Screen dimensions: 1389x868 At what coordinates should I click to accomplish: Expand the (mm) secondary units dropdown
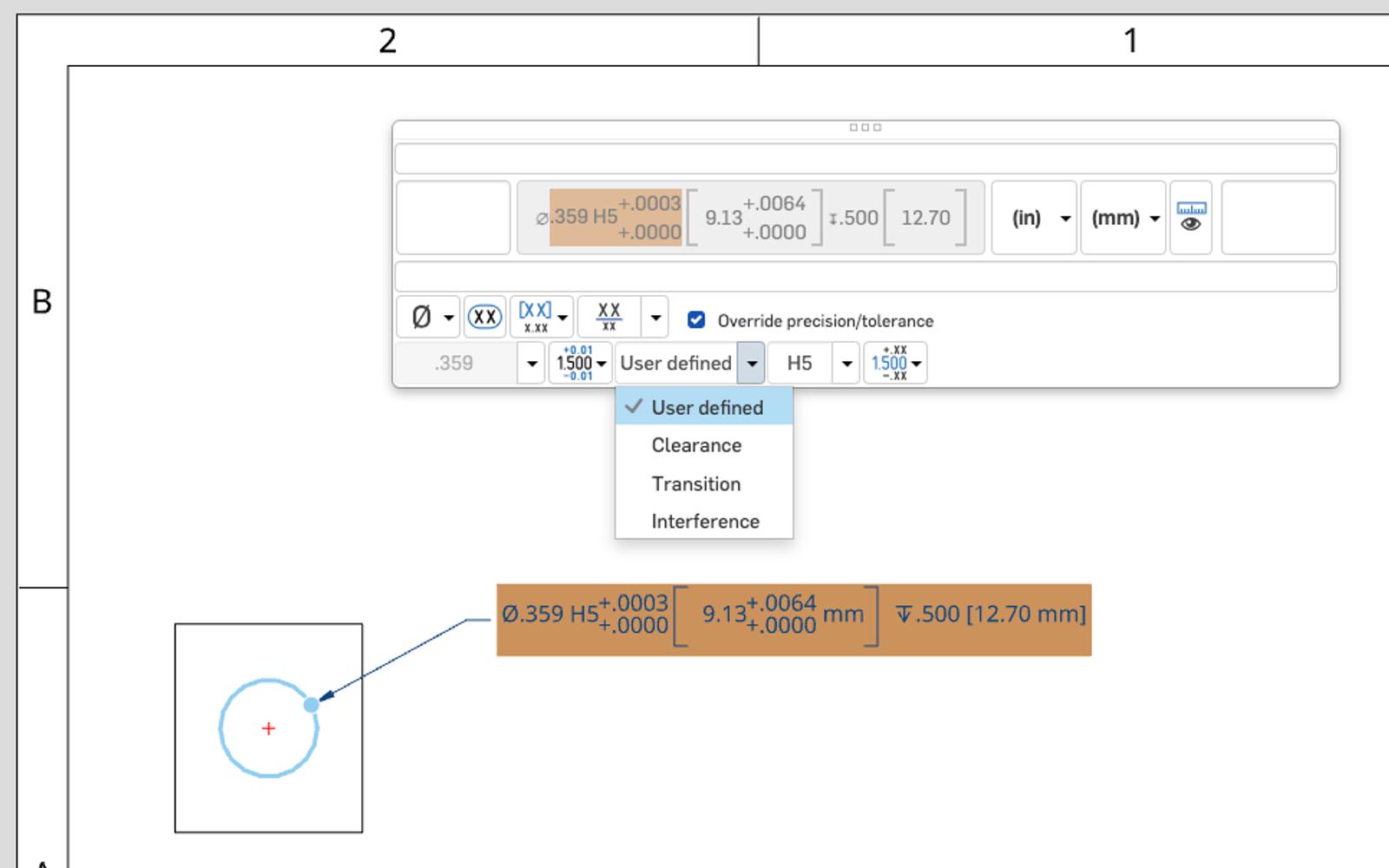[1123, 218]
